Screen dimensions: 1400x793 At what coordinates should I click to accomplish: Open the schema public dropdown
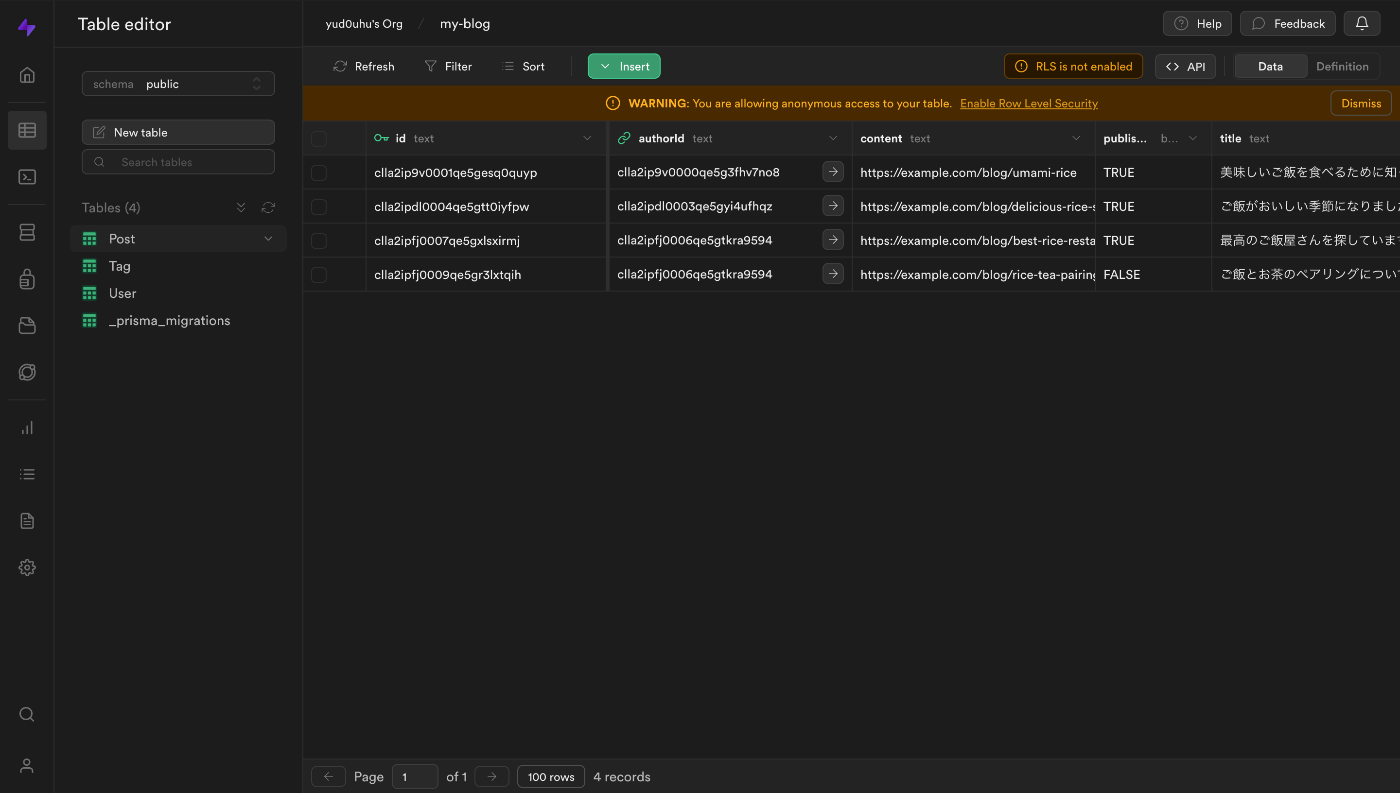[178, 84]
